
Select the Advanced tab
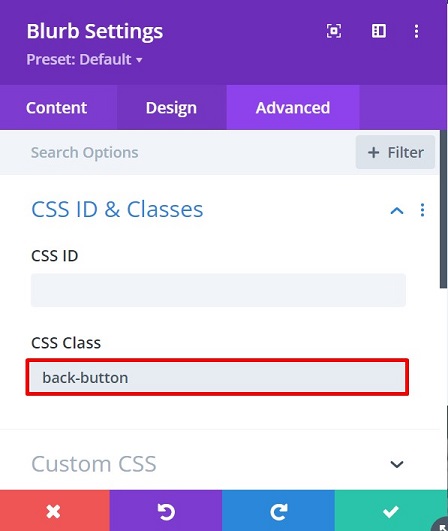[293, 108]
